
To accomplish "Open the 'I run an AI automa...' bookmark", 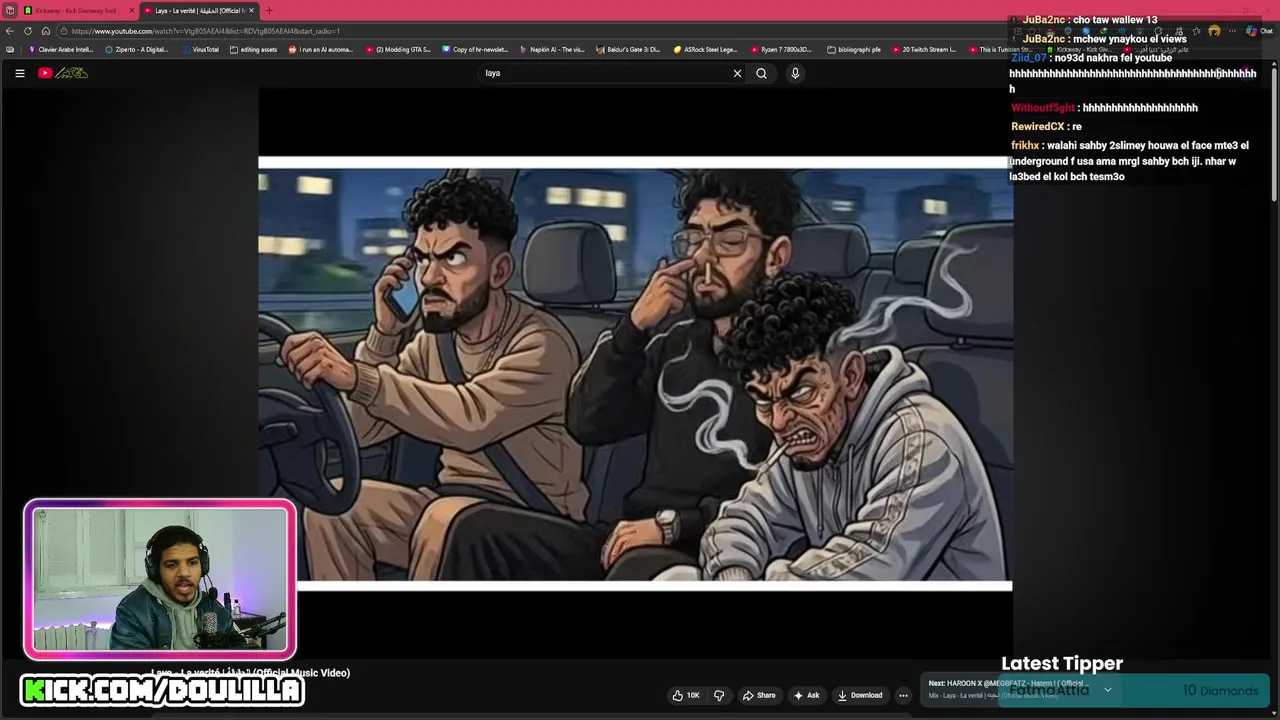I will (x=321, y=49).
